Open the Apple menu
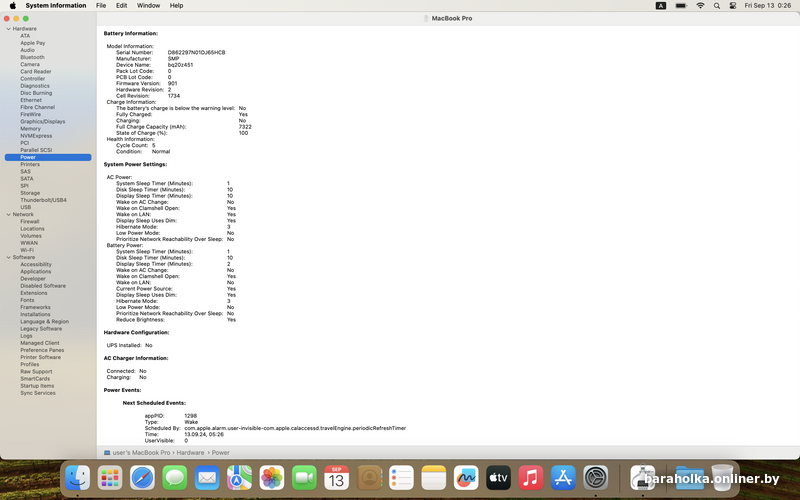This screenshot has width=800, height=500. [13, 6]
